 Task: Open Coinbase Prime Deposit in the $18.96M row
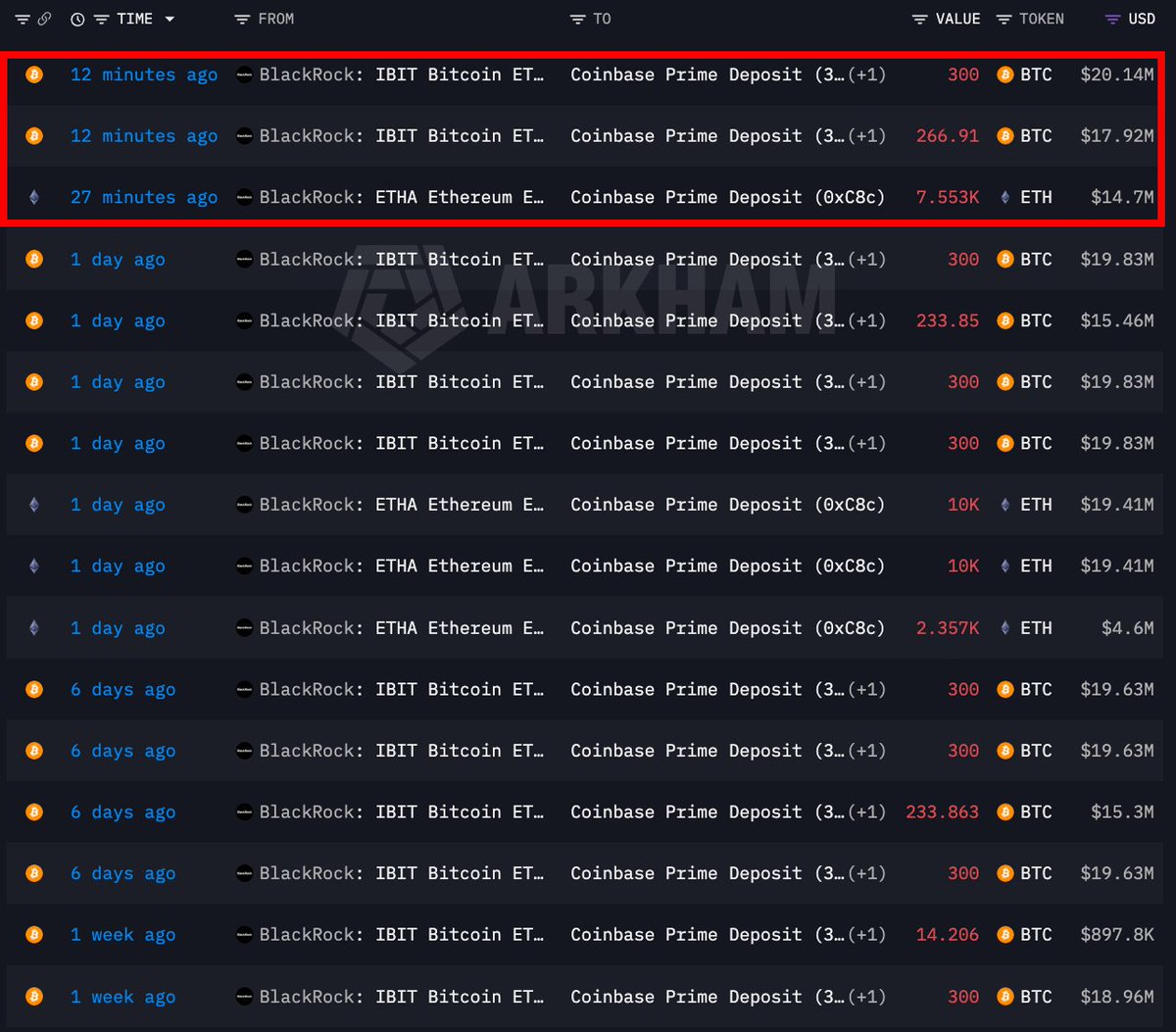[x=707, y=997]
